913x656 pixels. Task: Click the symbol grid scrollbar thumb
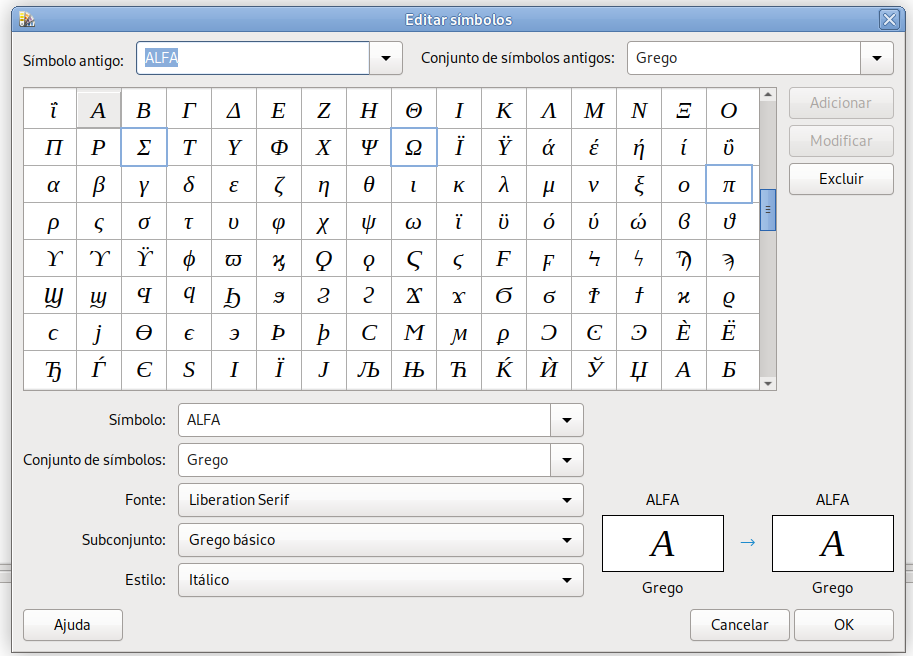click(x=768, y=210)
